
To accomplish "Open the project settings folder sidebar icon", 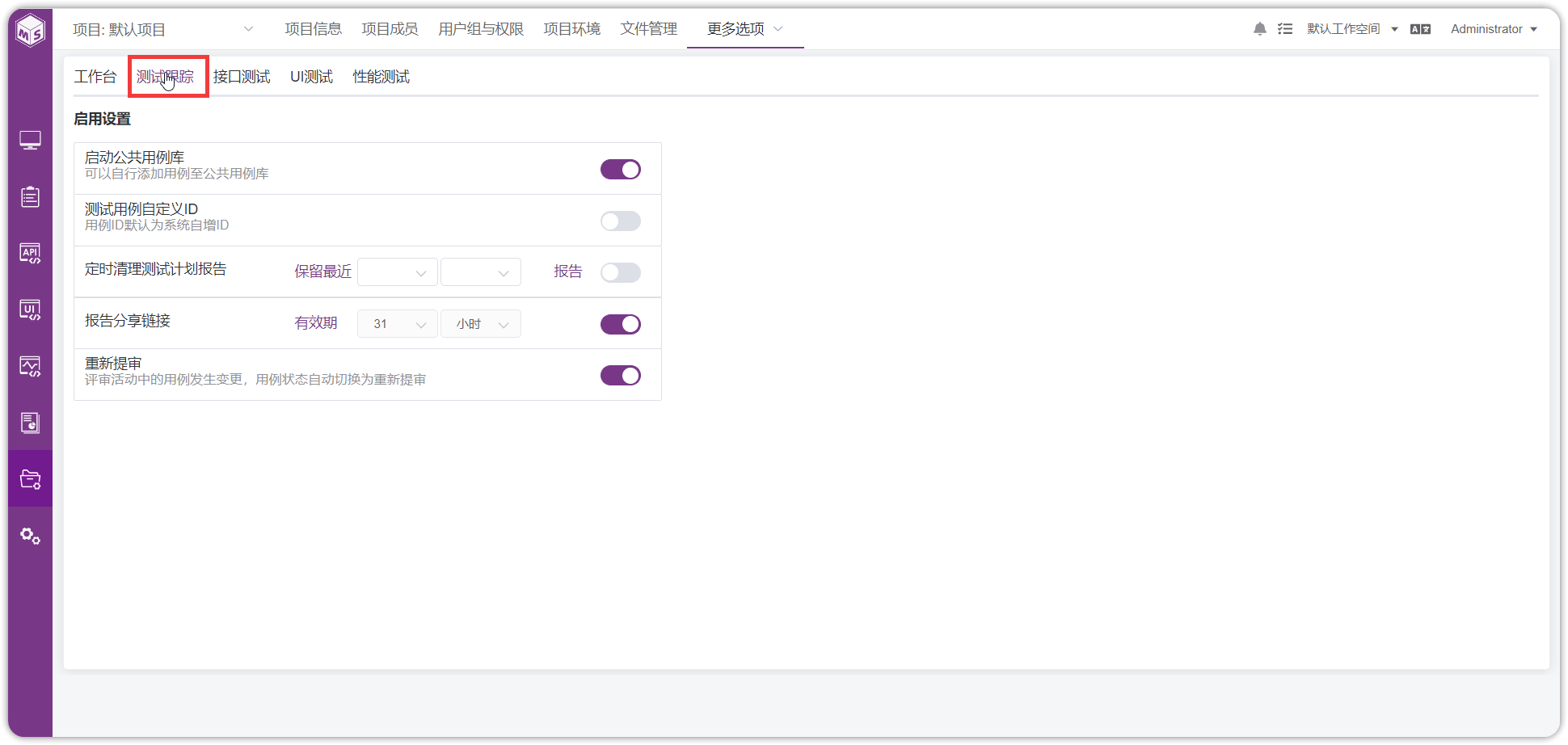I will (31, 479).
